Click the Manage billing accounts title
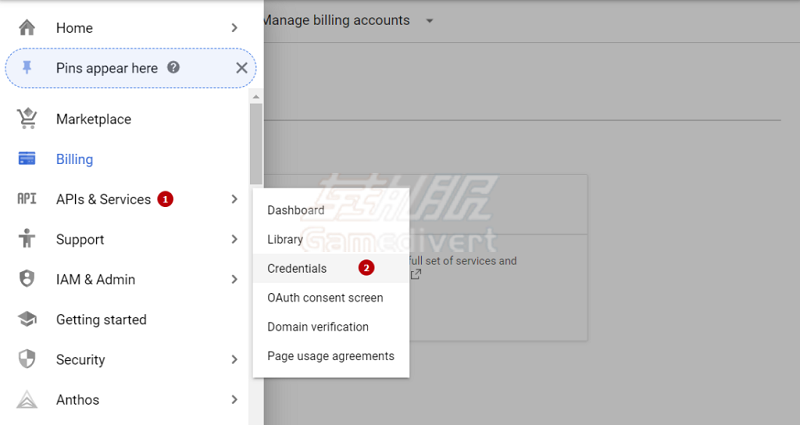The width and height of the screenshot is (800, 425). tap(337, 20)
